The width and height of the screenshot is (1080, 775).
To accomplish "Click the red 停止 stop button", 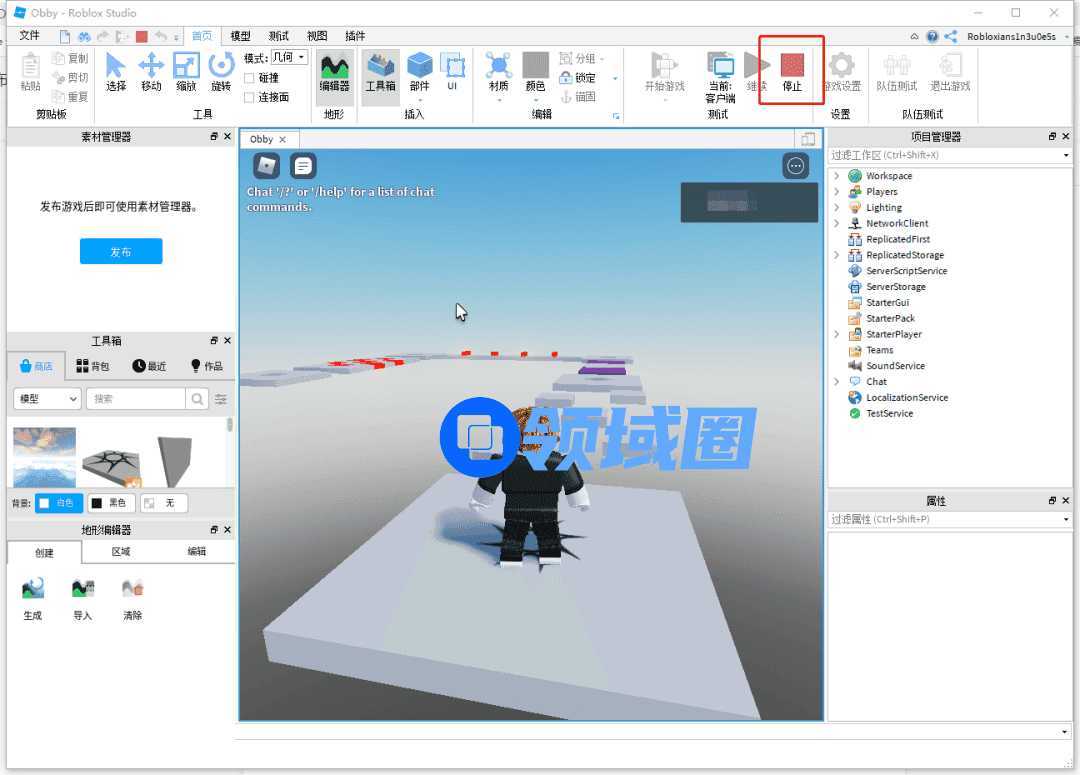I will coord(791,70).
